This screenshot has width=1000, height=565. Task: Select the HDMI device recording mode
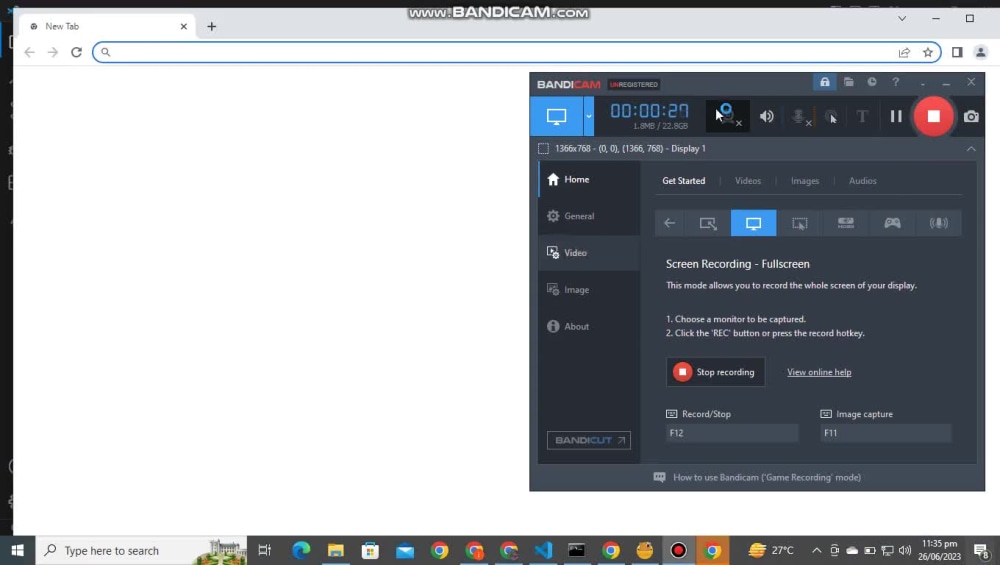click(x=846, y=223)
